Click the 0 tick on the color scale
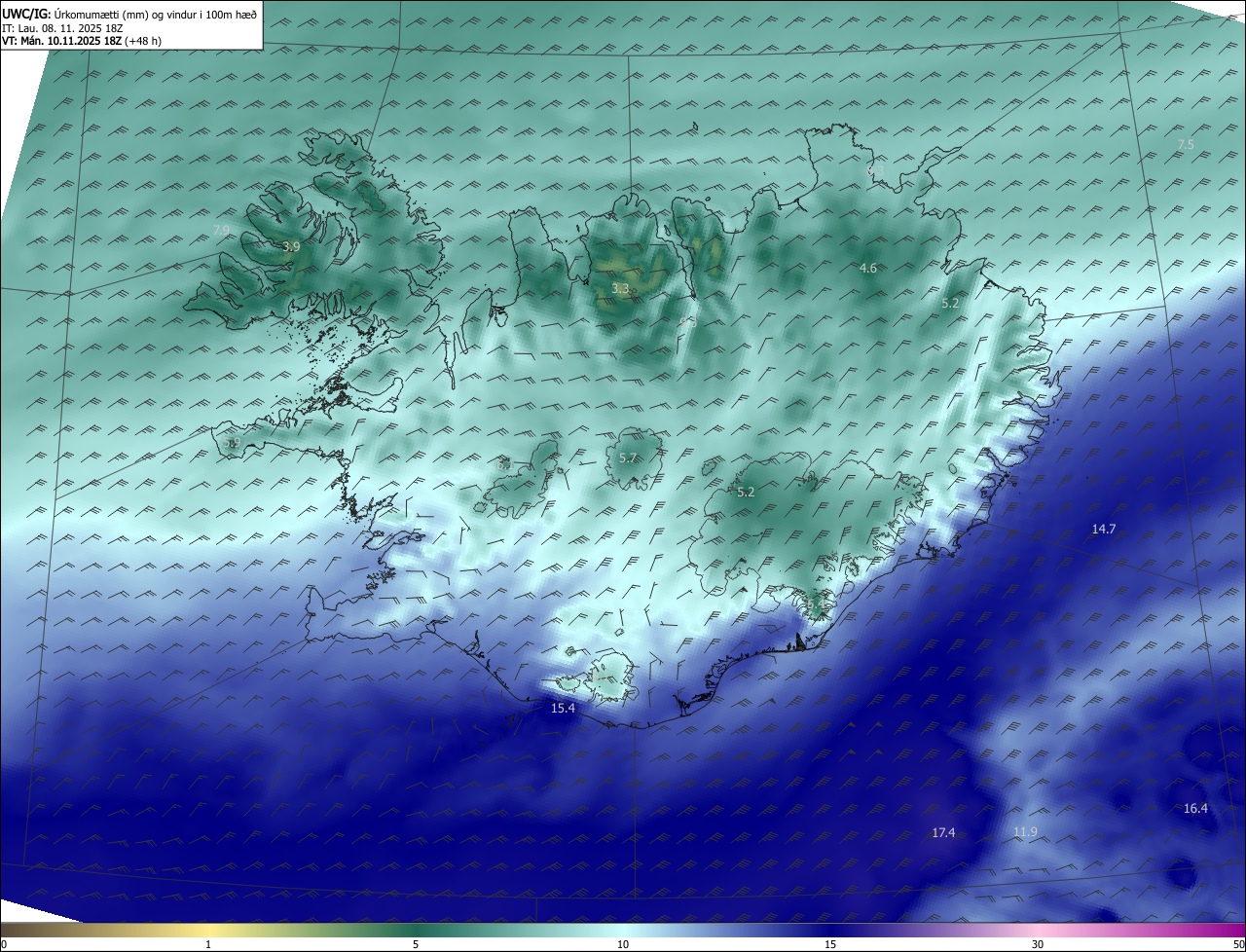The image size is (1246, 952). coord(4,944)
